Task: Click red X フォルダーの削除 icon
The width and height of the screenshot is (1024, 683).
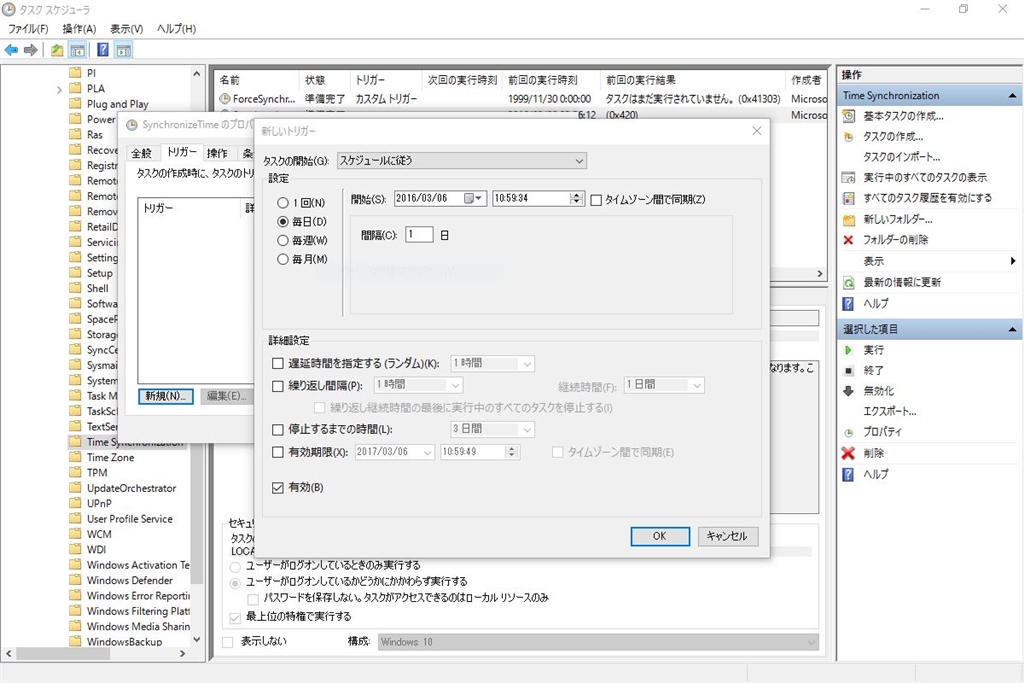Action: (848, 240)
